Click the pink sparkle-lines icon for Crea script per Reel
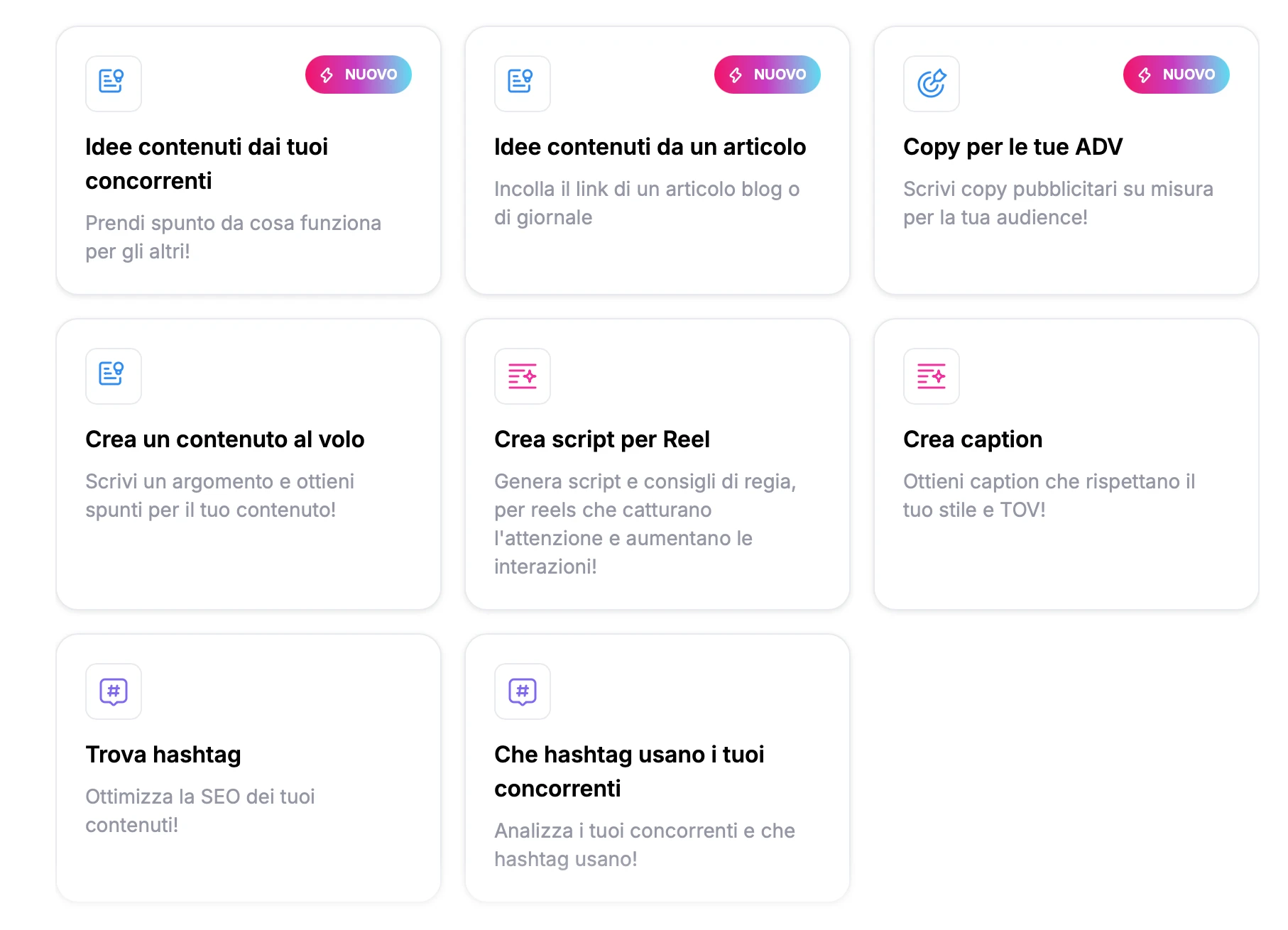The height and width of the screenshot is (930, 1288). click(x=523, y=376)
